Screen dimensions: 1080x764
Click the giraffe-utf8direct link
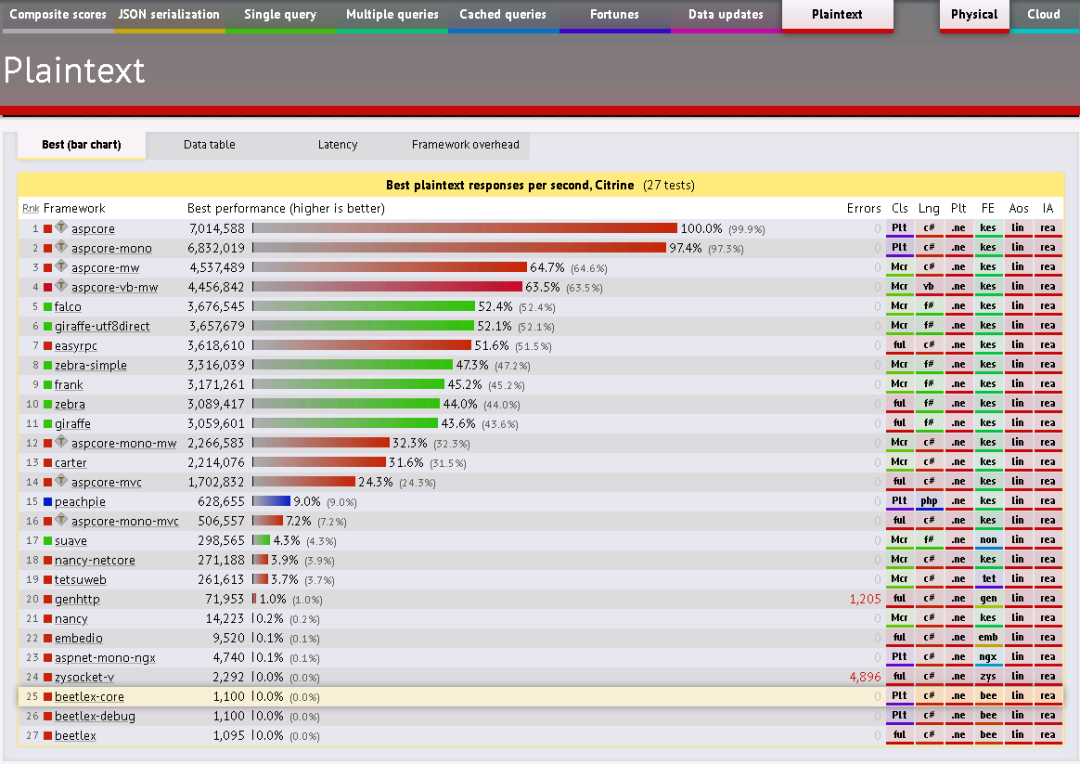(x=102, y=327)
